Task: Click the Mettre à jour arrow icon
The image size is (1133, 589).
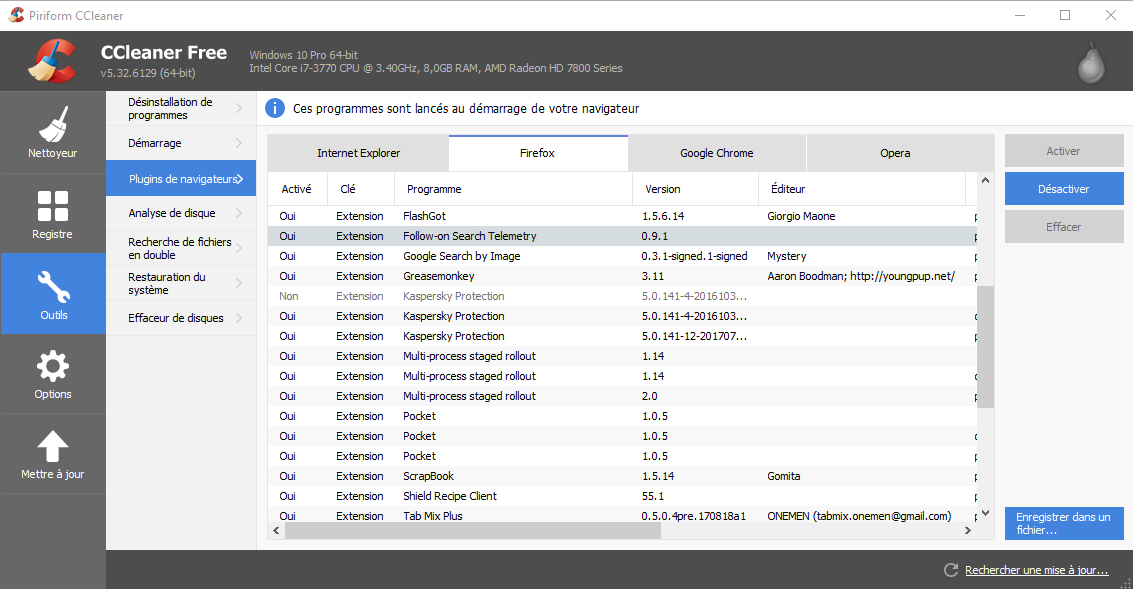Action: pos(53,446)
